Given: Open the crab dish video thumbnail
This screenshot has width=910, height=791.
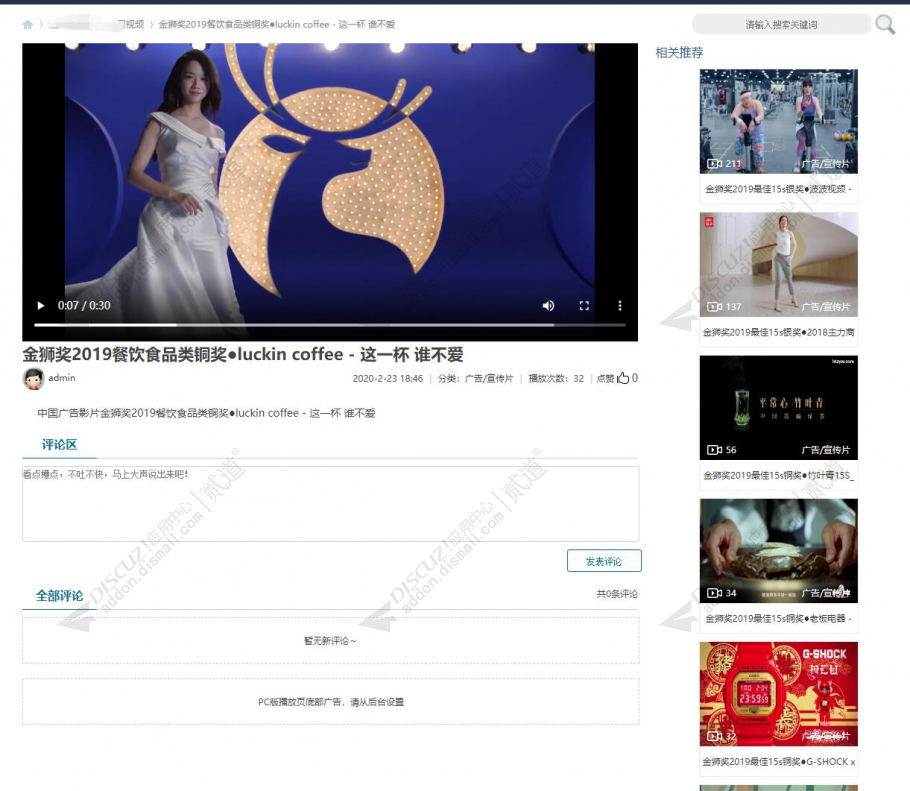Looking at the screenshot, I should coord(778,551).
